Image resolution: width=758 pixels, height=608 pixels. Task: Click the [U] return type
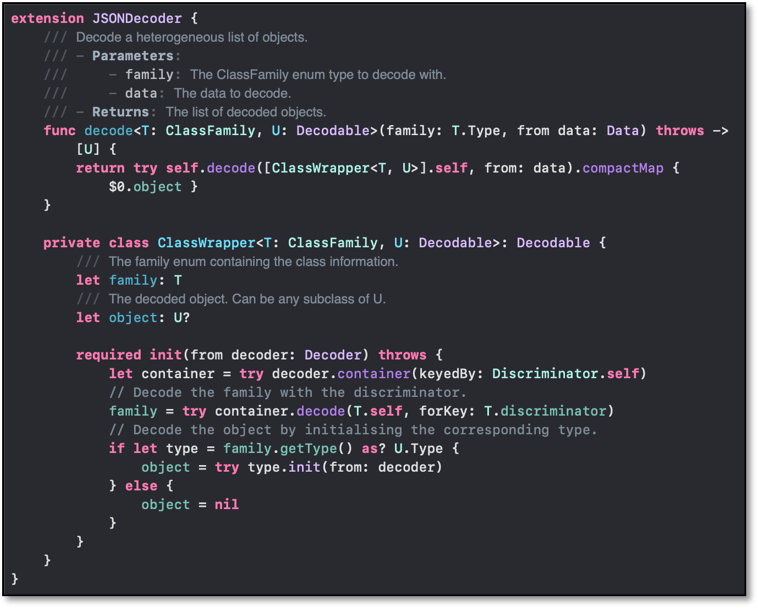pyautogui.click(x=88, y=149)
